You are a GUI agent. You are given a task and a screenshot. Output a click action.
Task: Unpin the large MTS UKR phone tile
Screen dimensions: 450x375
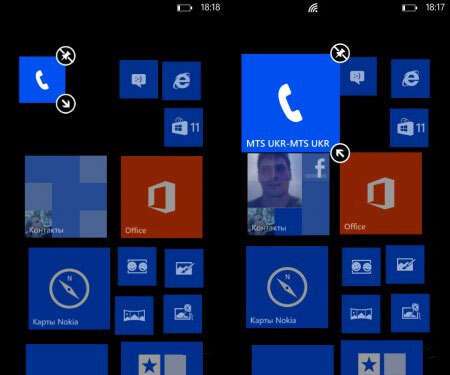340,53
